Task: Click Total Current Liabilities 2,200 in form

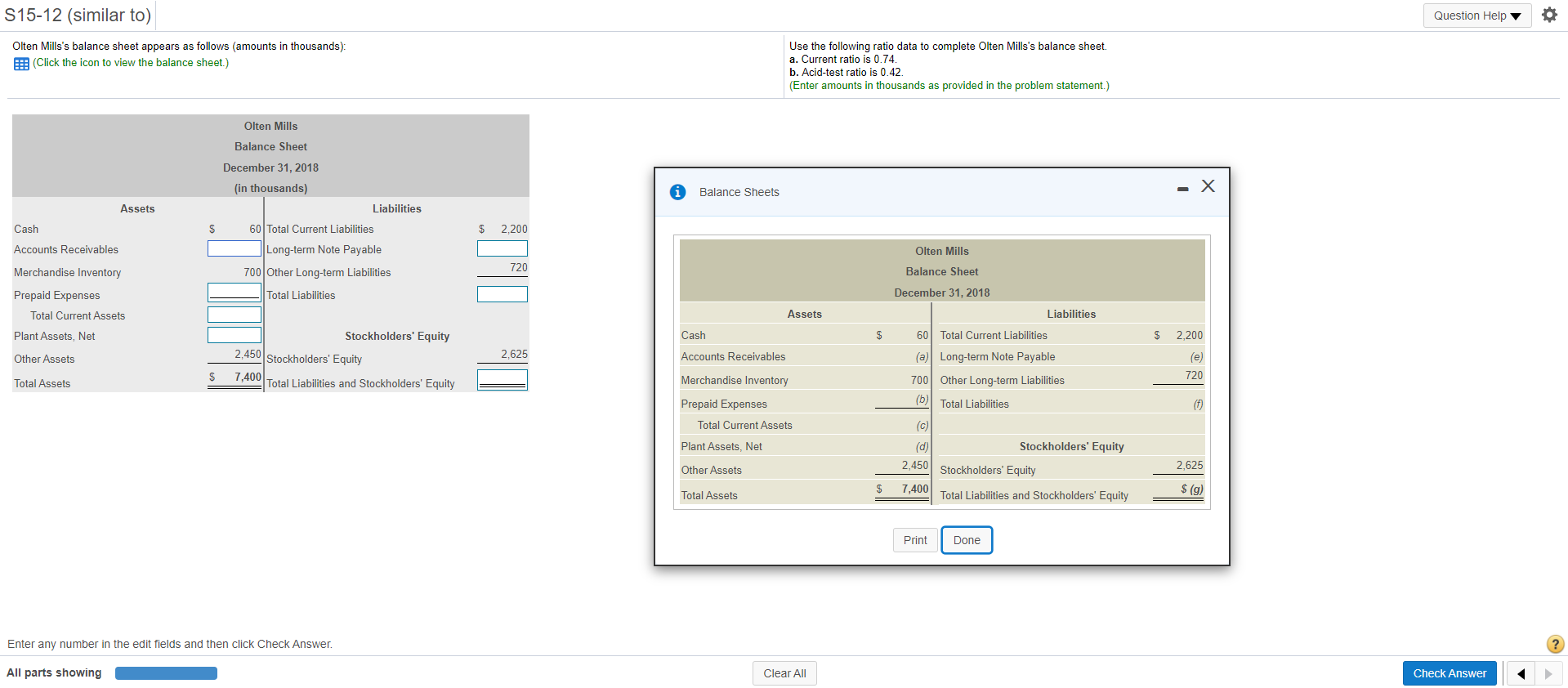Action: click(514, 229)
